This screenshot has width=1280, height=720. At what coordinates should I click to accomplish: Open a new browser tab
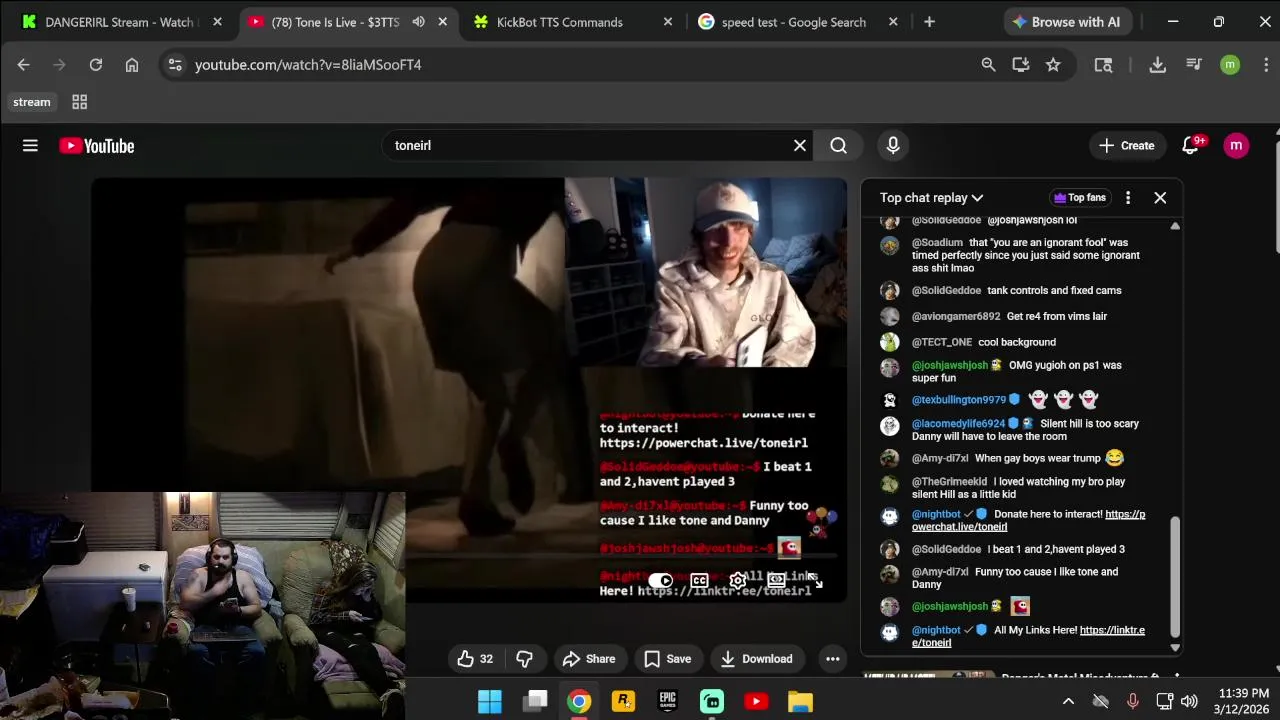coord(929,22)
